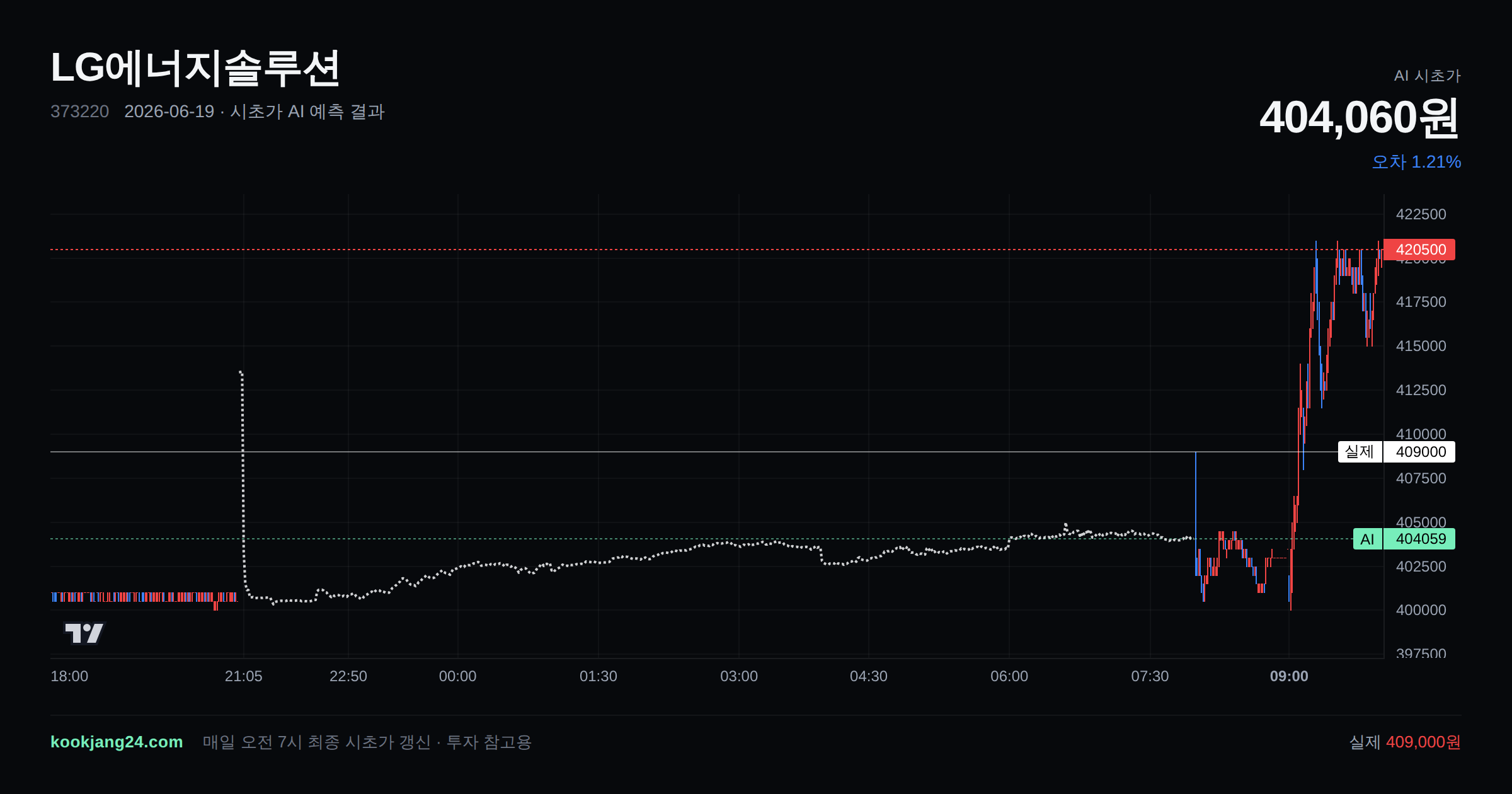1512x794 pixels.
Task: Click the 오차 1.21% error text
Action: pyautogui.click(x=1416, y=162)
